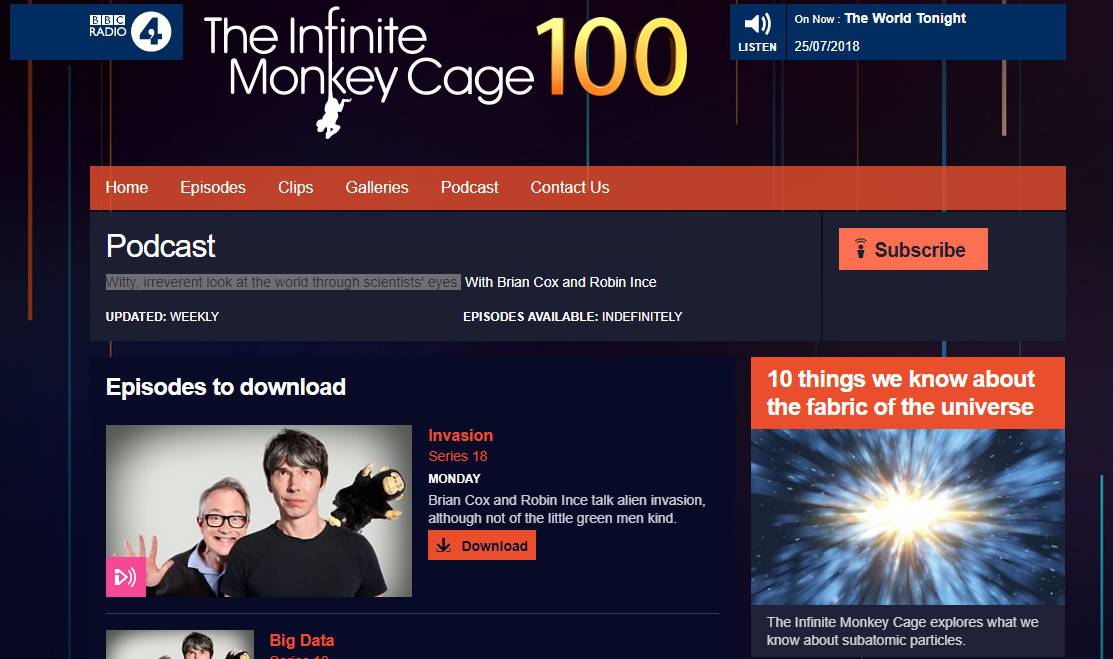Viewport: 1113px width, 659px height.
Task: Open the Big Data episode link
Action: 302,640
